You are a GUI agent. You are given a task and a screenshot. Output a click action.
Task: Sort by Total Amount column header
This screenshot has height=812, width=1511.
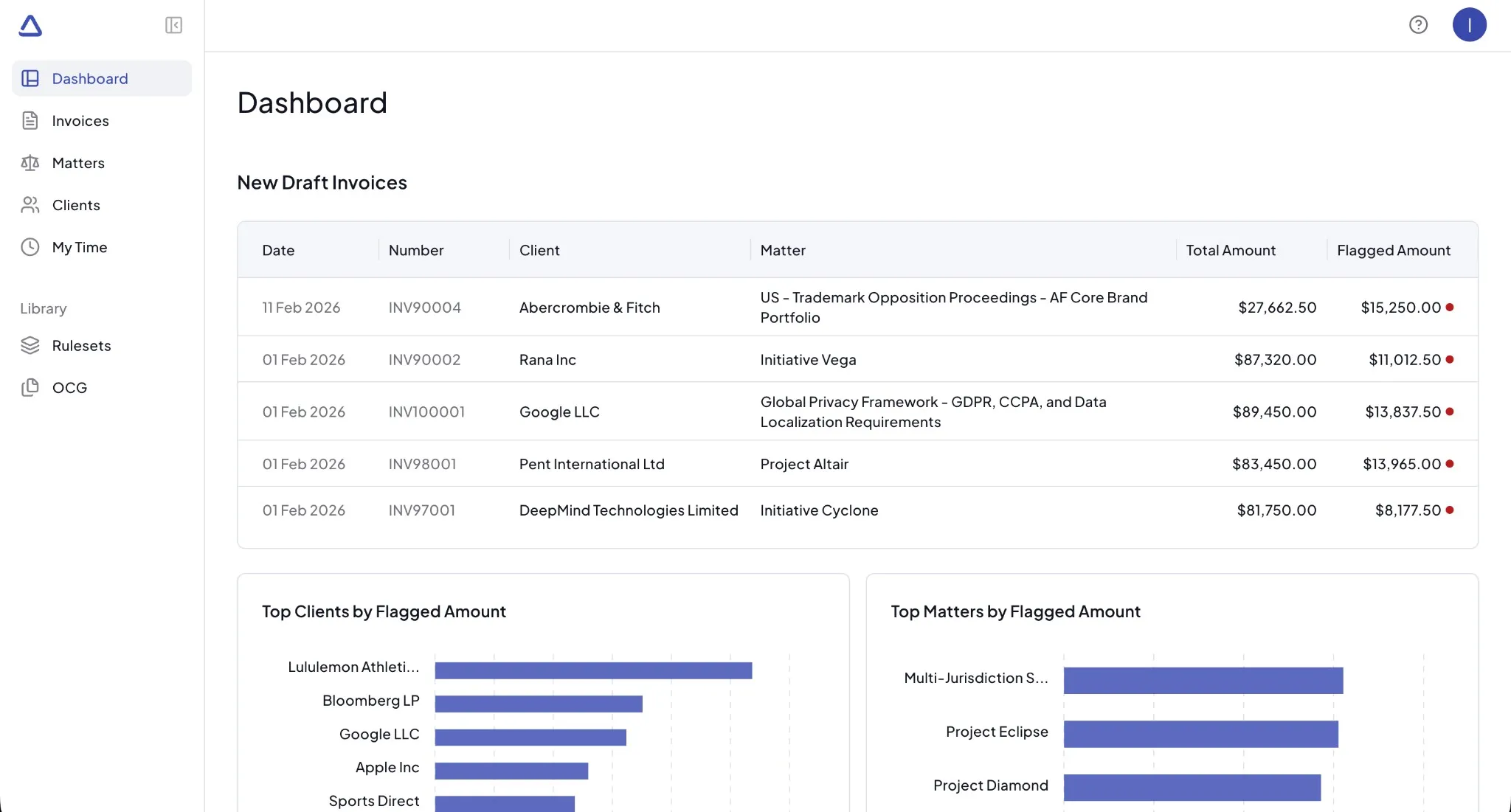pyautogui.click(x=1230, y=251)
